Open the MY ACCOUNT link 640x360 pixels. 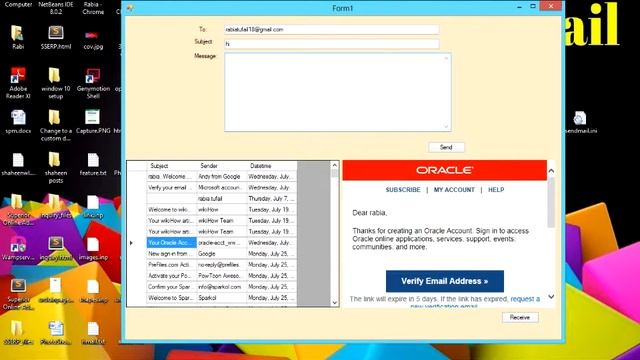coord(454,190)
